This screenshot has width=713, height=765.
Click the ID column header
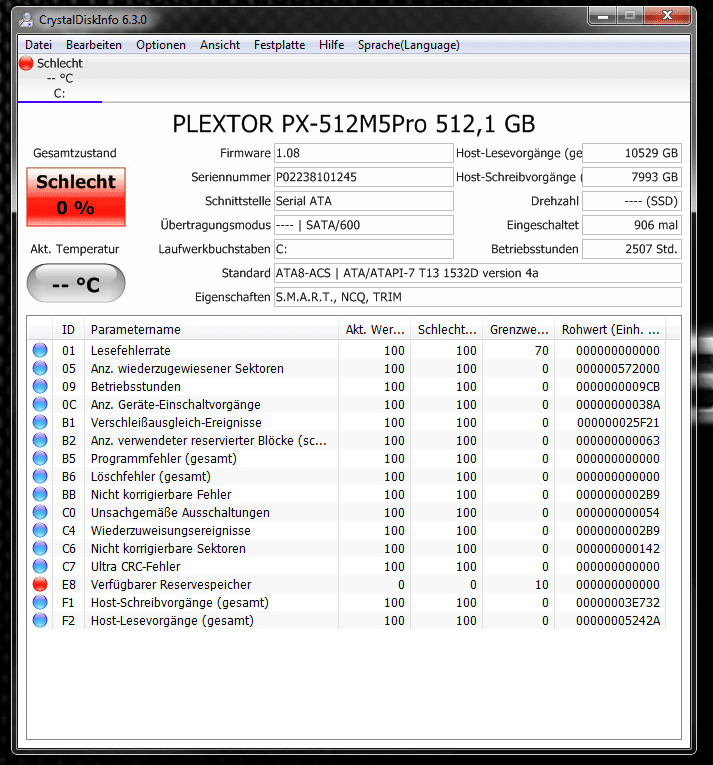(68, 329)
